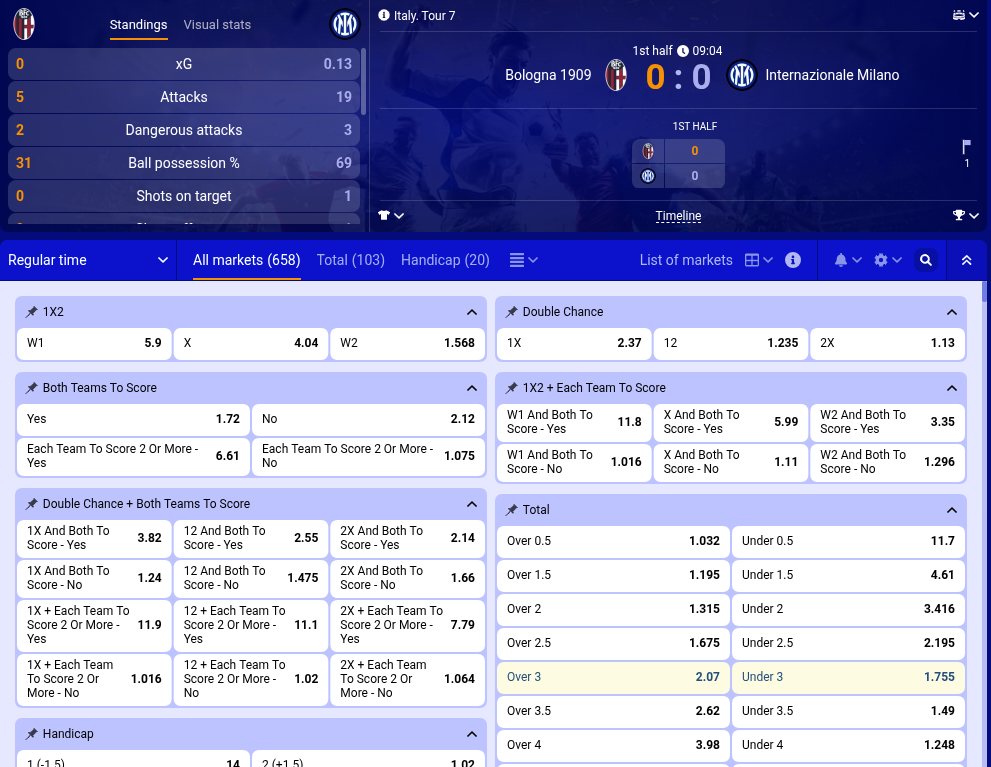The width and height of the screenshot is (991, 767).
Task: Click the Bologna crest above the standings
Action: [24, 24]
